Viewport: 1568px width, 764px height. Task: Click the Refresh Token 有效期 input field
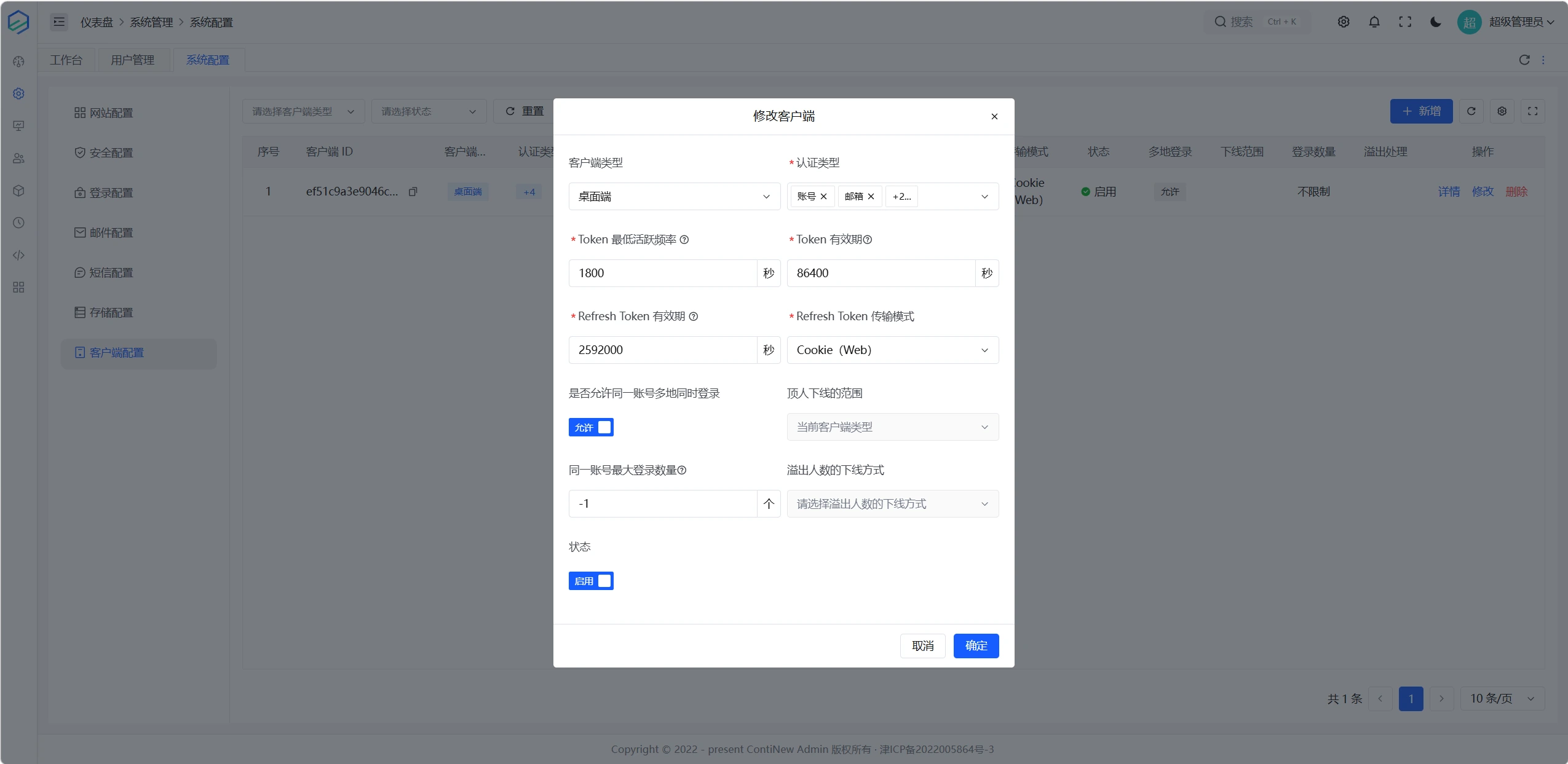coord(663,350)
